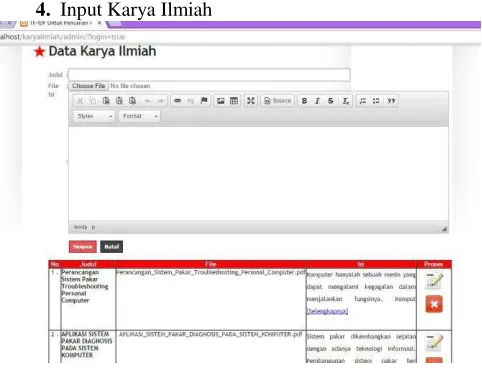The width and height of the screenshot is (482, 370).
Task: Open the Selengkapnya link in row 1
Action: coord(327,311)
